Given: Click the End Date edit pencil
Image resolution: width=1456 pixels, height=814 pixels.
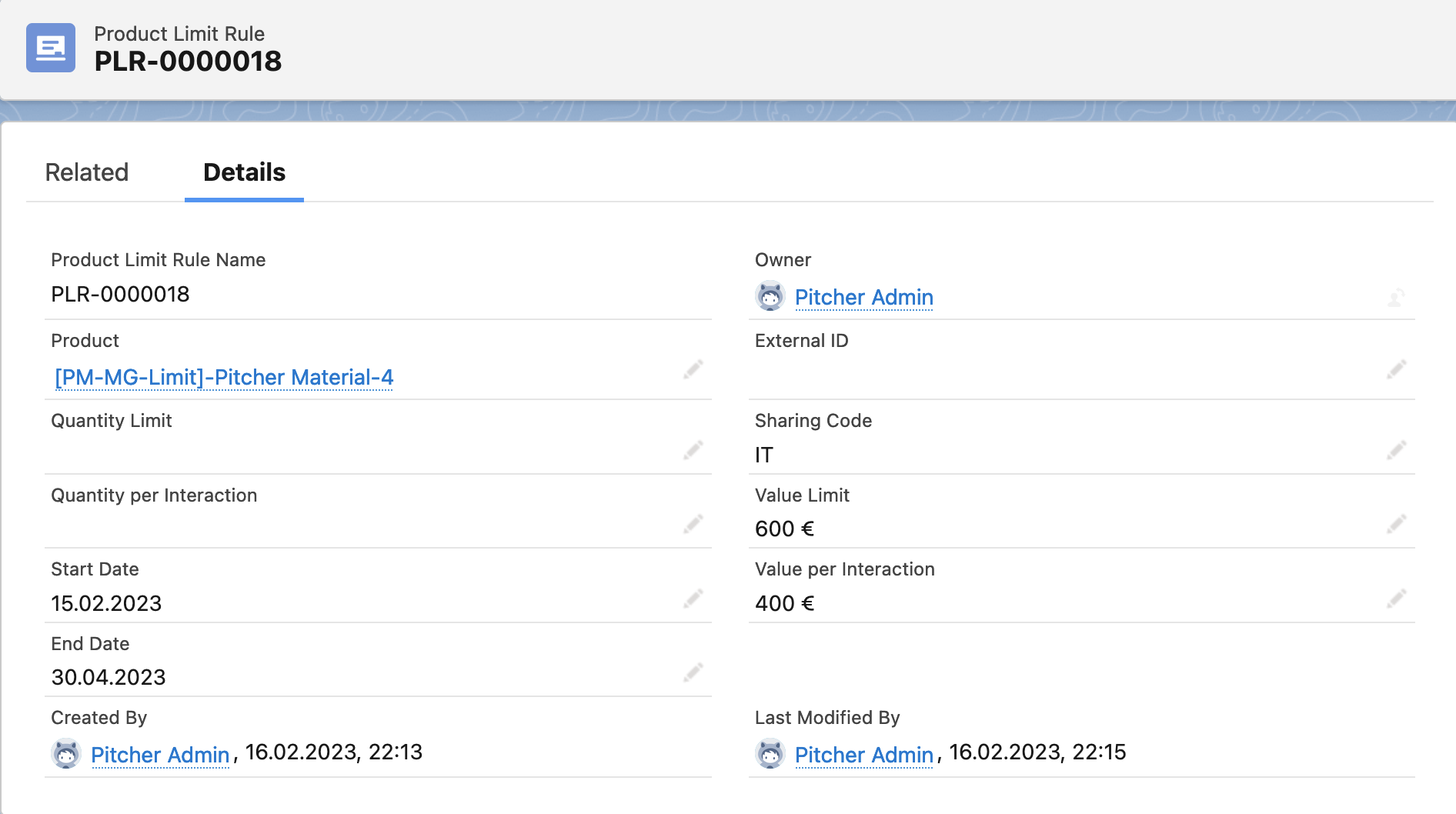Looking at the screenshot, I should tap(693, 673).
